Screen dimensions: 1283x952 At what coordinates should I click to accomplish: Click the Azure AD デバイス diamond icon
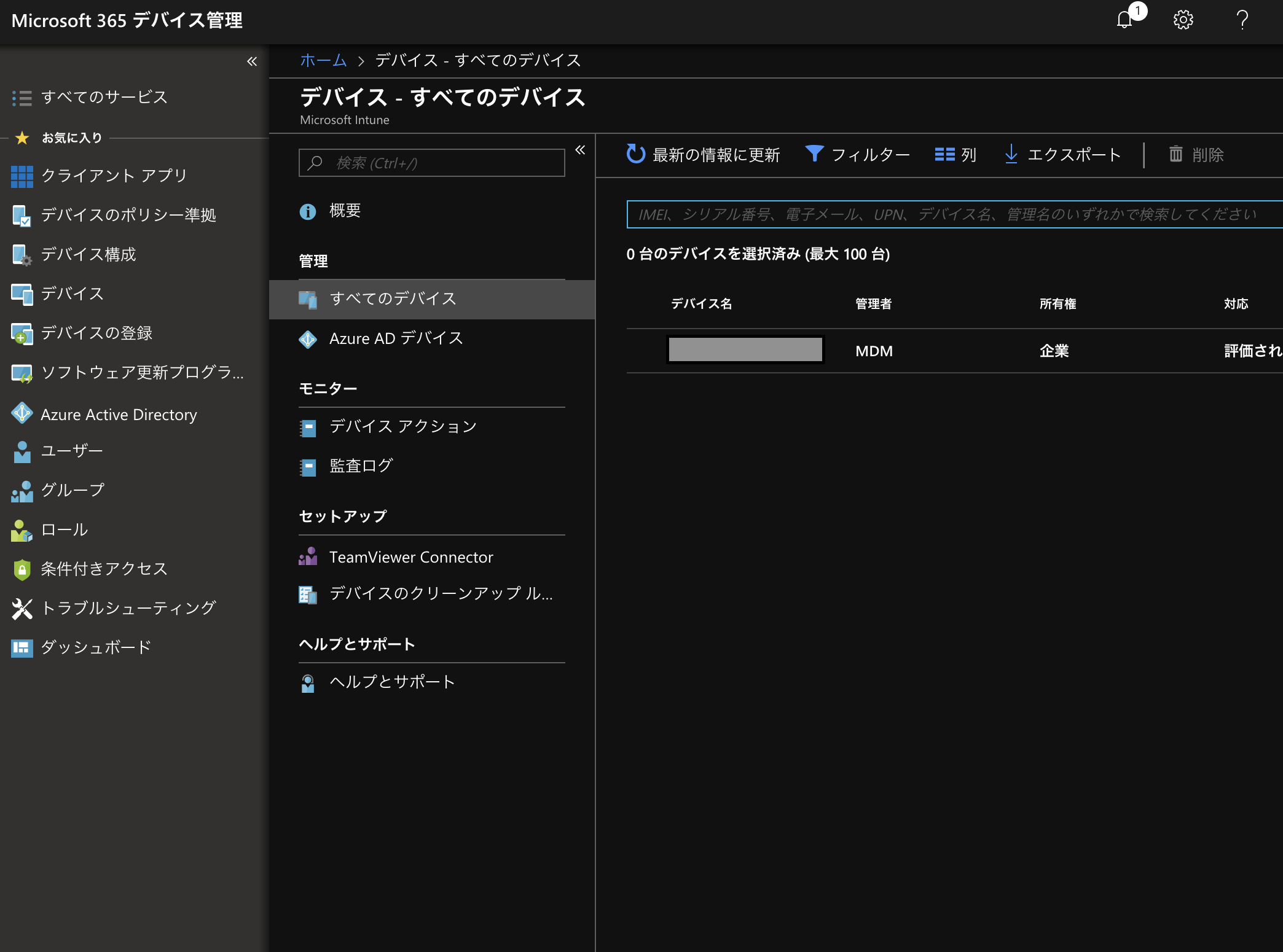pyautogui.click(x=308, y=339)
